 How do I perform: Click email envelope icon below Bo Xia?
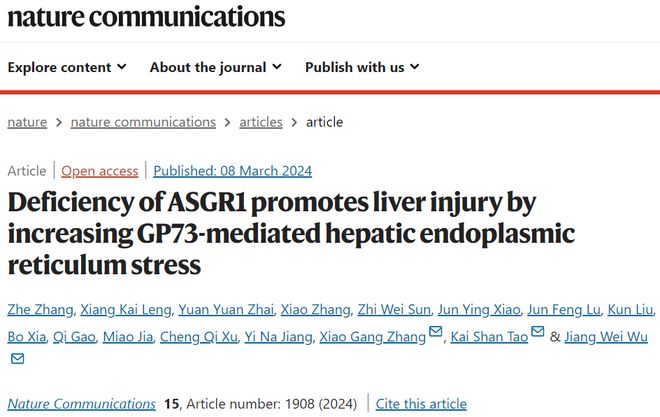(17, 359)
